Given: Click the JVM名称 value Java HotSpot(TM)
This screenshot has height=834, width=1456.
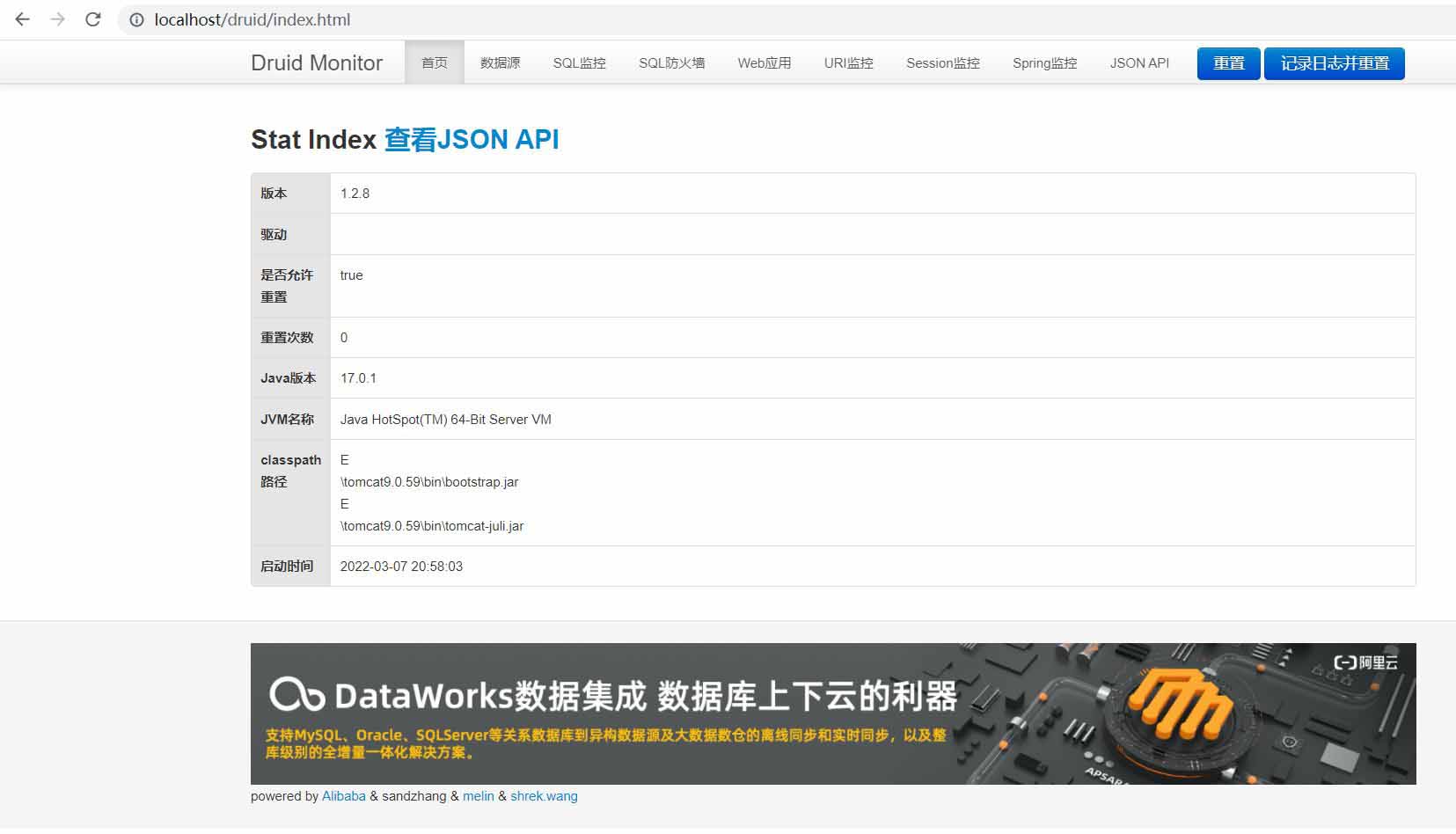Looking at the screenshot, I should (446, 420).
